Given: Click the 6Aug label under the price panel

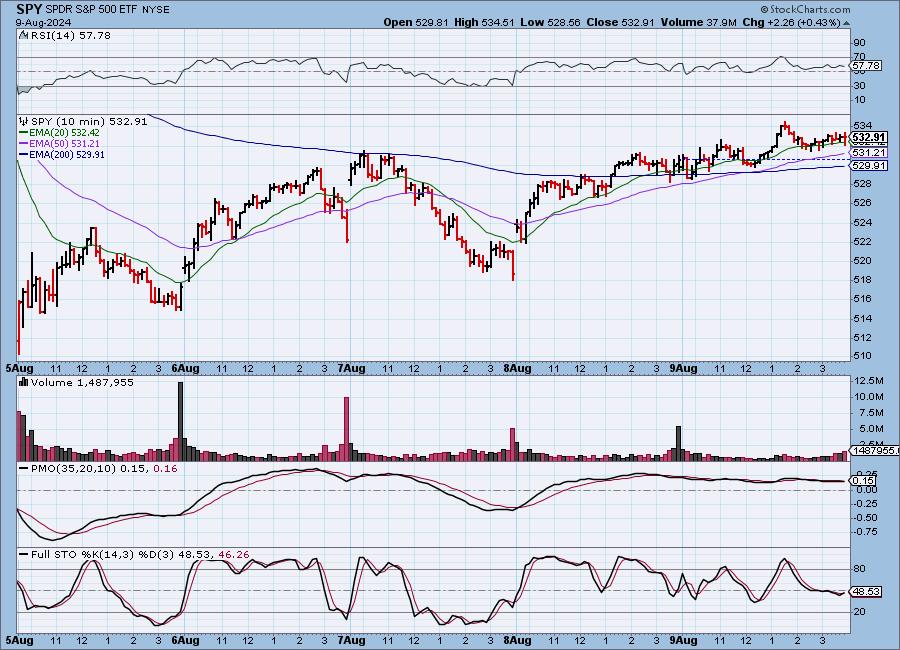Looking at the screenshot, I should click(185, 368).
